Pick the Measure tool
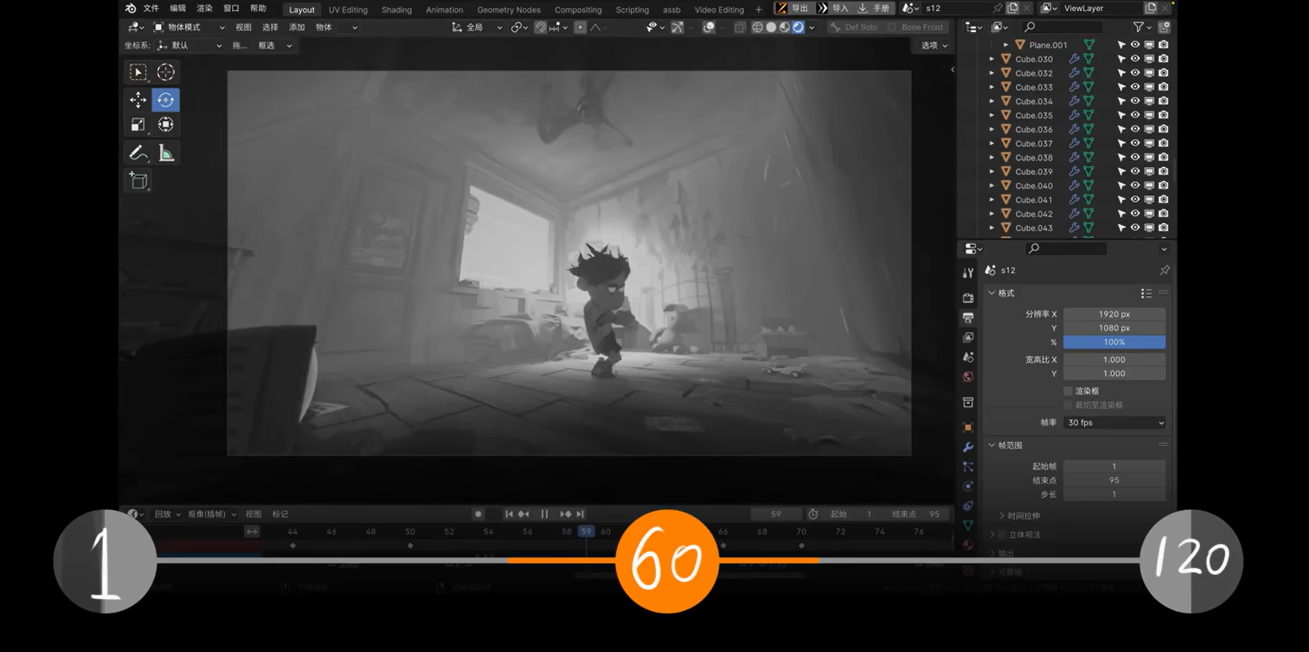Viewport: 1309px width, 652px height. (x=166, y=153)
